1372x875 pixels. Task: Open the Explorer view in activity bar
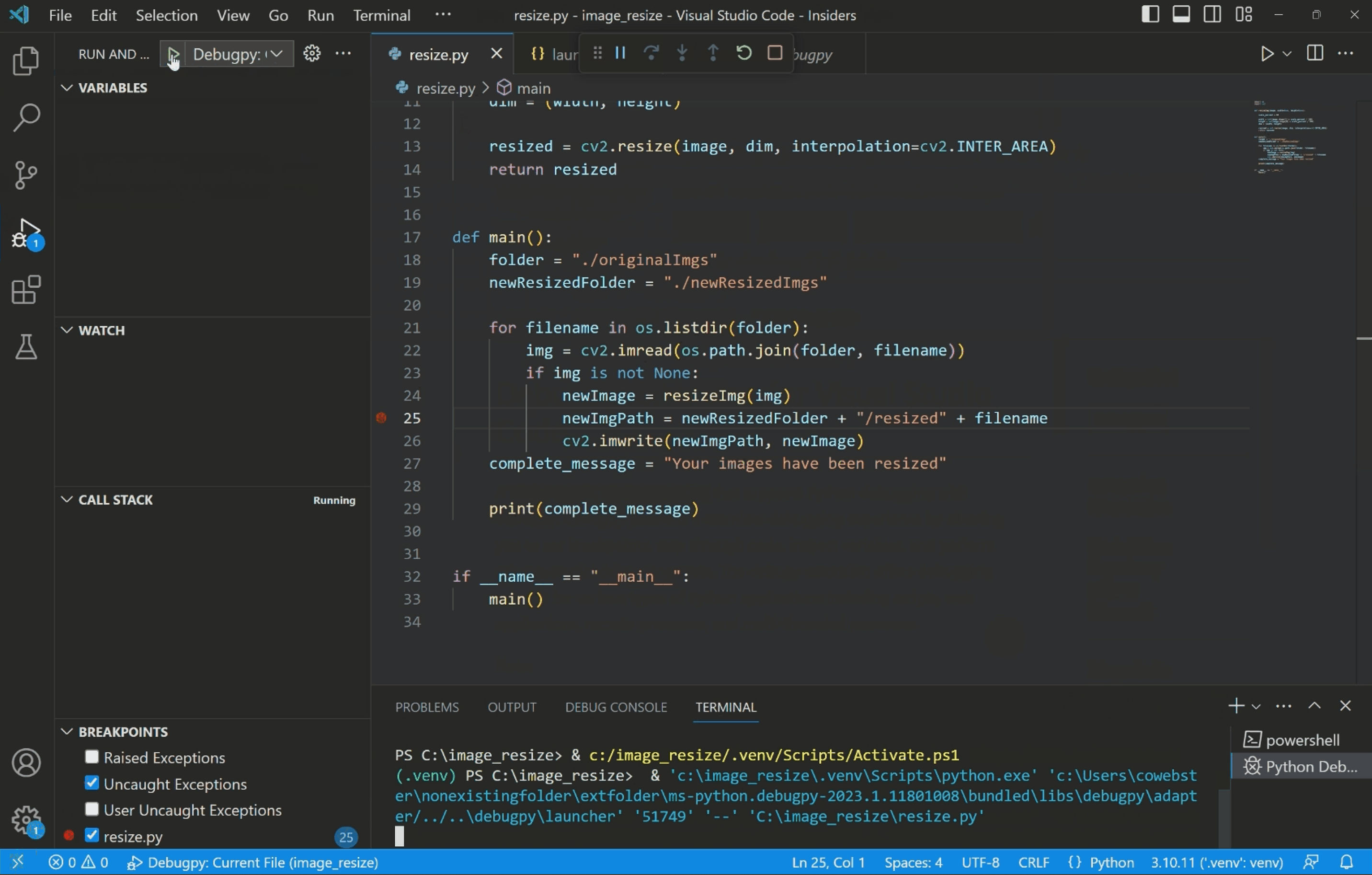[x=26, y=60]
